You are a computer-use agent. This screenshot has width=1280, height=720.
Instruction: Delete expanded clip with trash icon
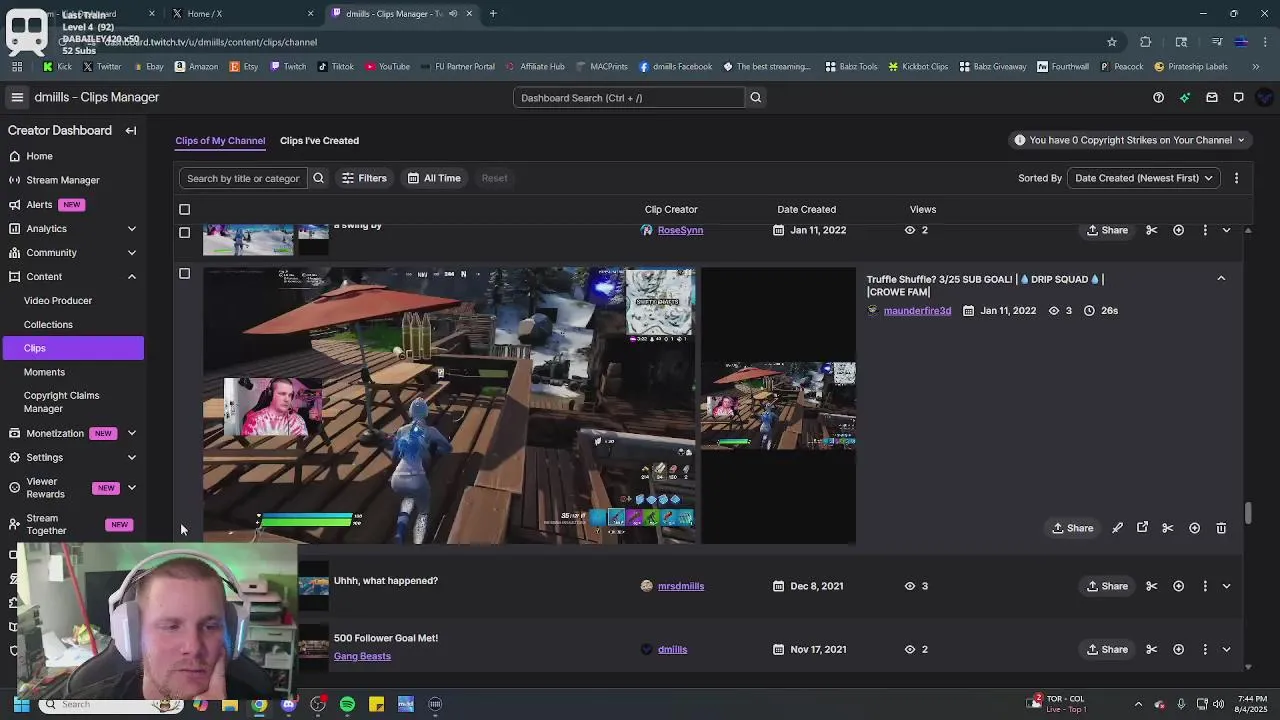tap(1221, 528)
